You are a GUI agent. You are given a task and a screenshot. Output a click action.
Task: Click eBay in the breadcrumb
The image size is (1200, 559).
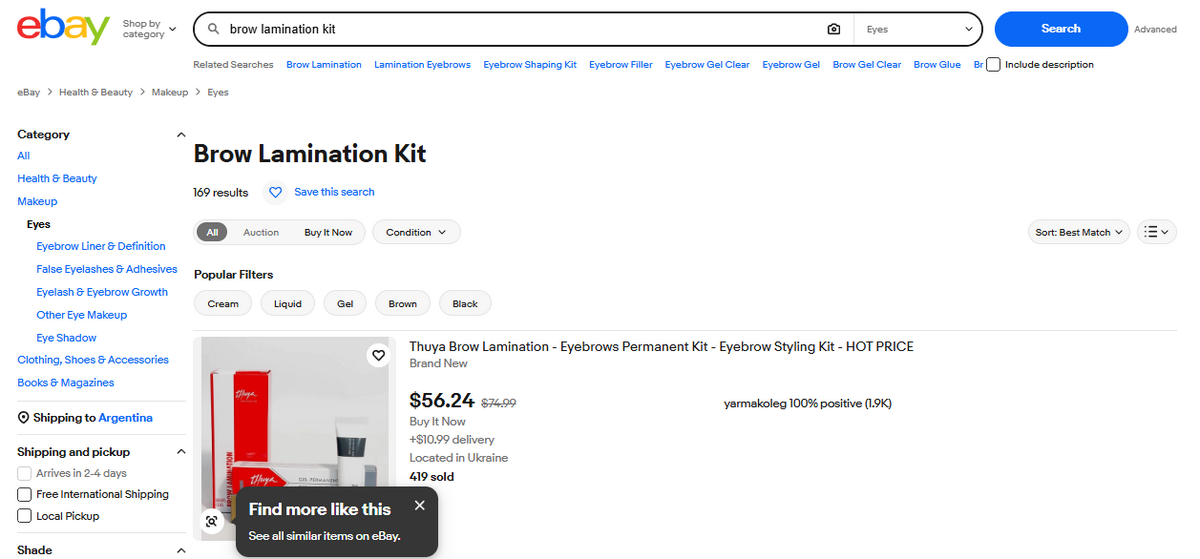tap(28, 92)
